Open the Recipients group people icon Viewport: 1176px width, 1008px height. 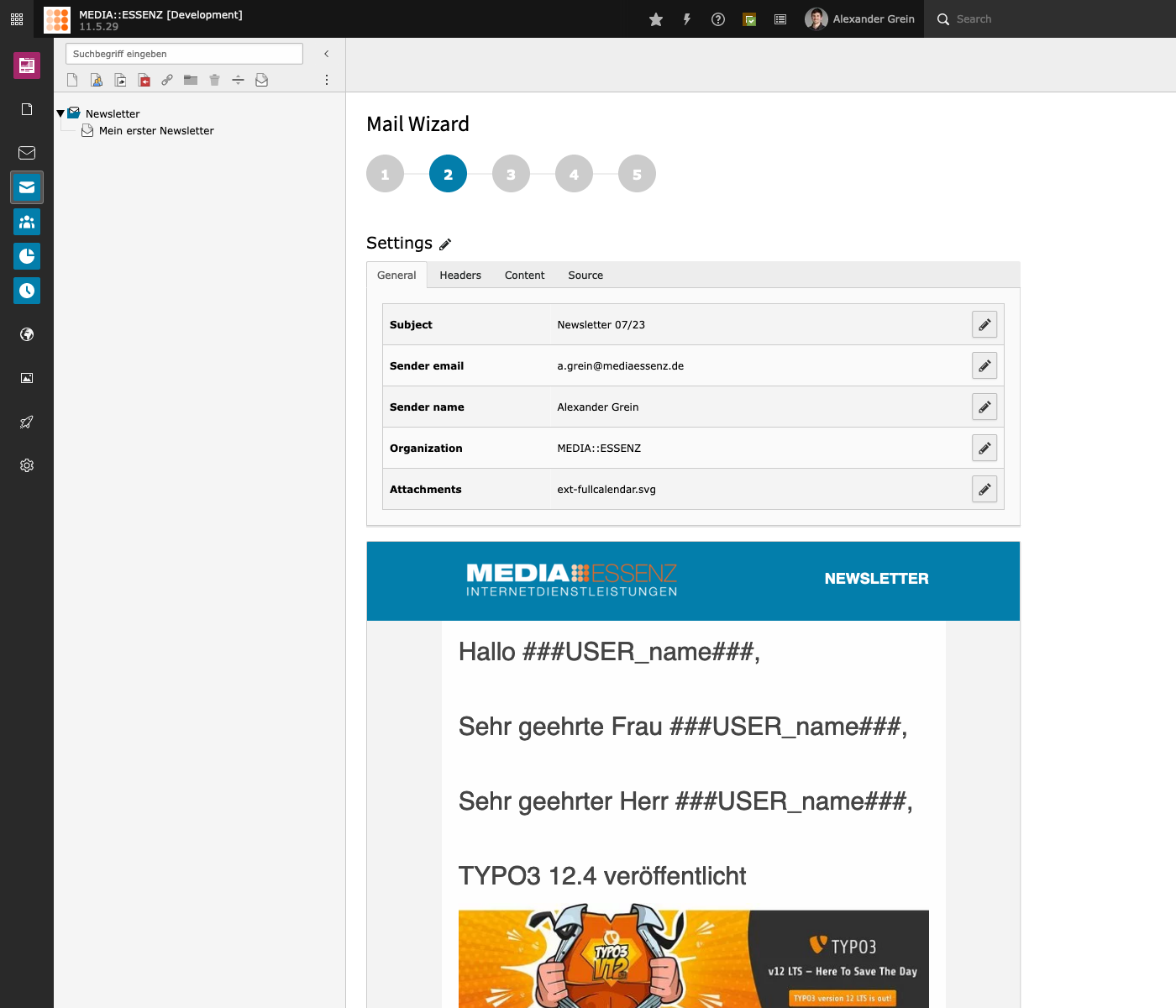(x=27, y=222)
